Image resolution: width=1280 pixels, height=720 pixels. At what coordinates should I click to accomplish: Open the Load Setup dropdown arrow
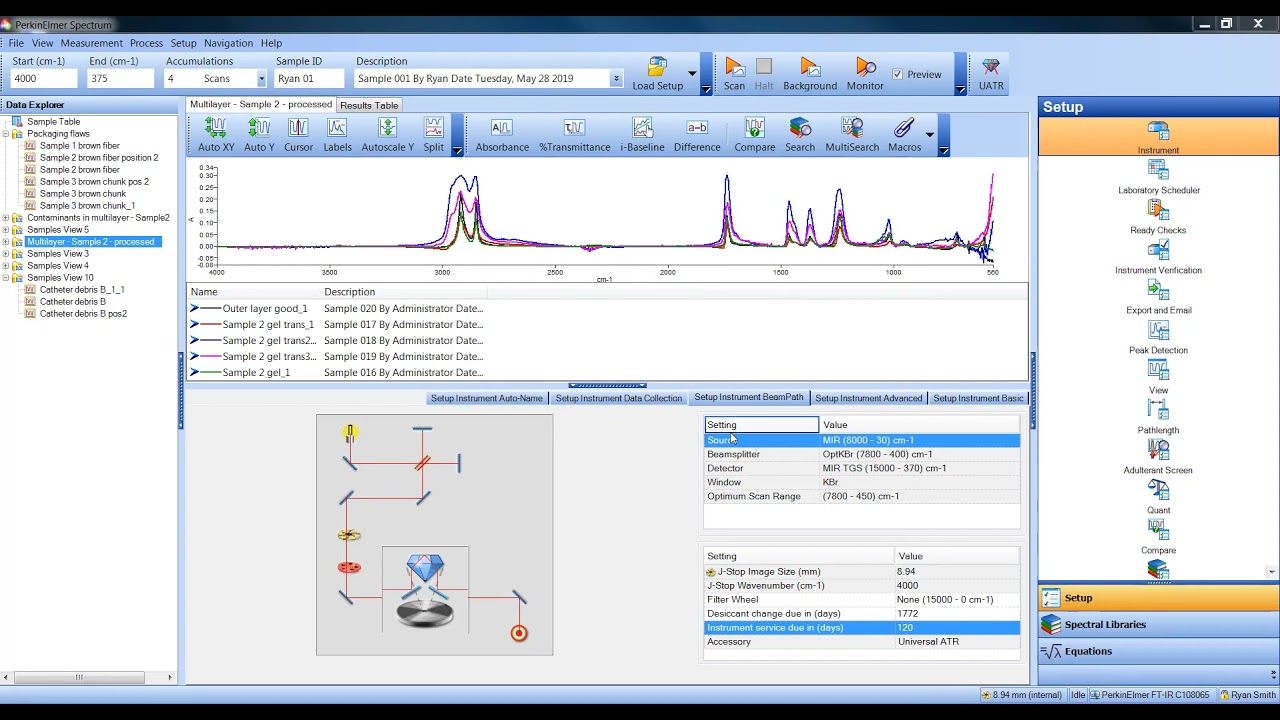(x=691, y=73)
